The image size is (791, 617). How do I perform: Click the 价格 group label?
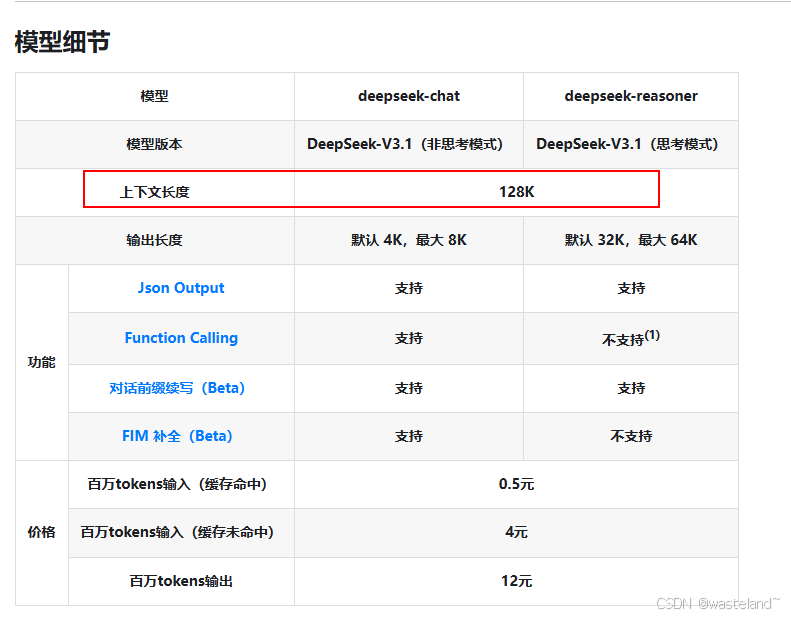tap(41, 532)
